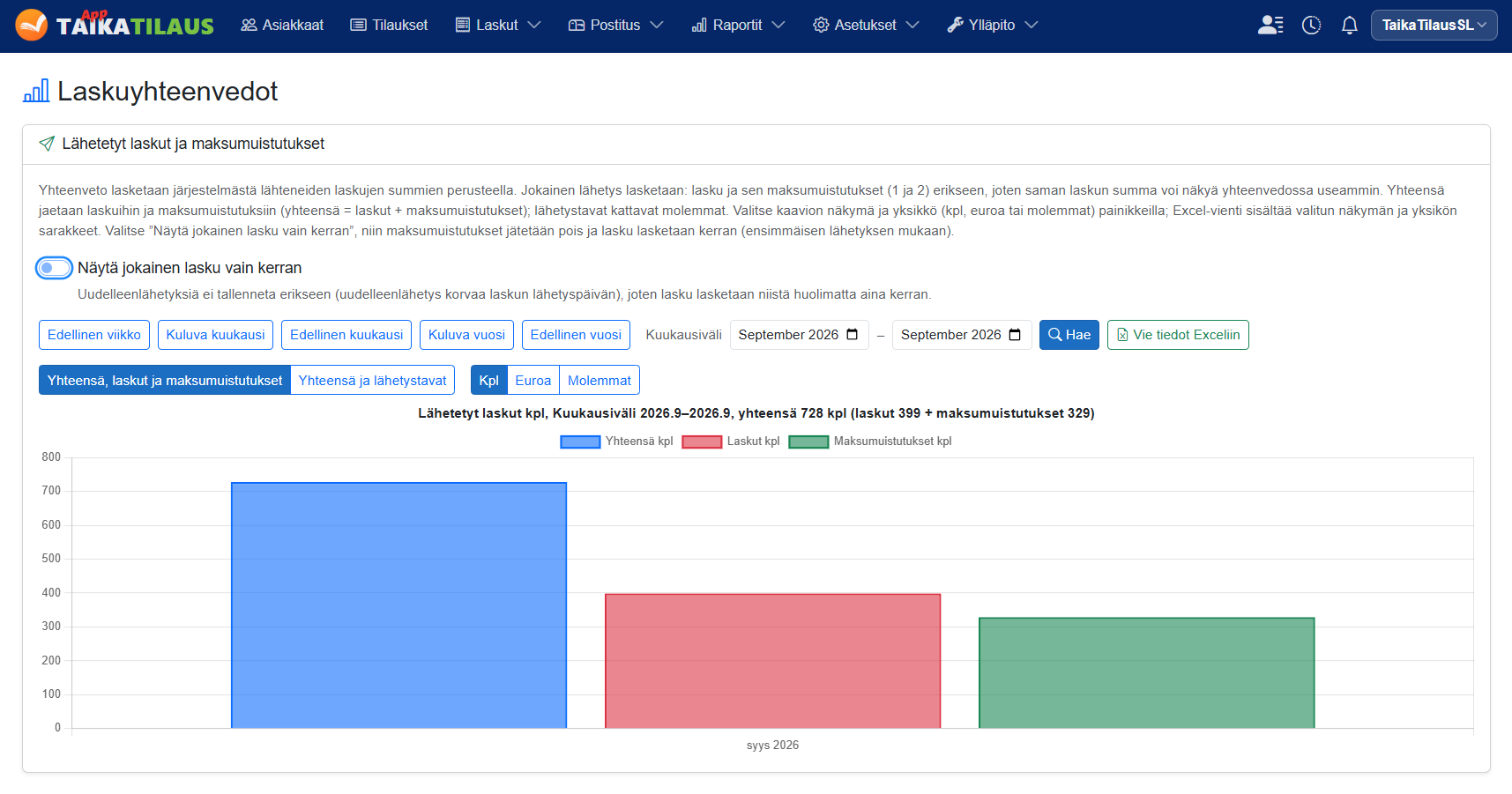This screenshot has width=1512, height=794.
Task: Click Vie tiedot Exceliin button
Action: pos(1178,335)
